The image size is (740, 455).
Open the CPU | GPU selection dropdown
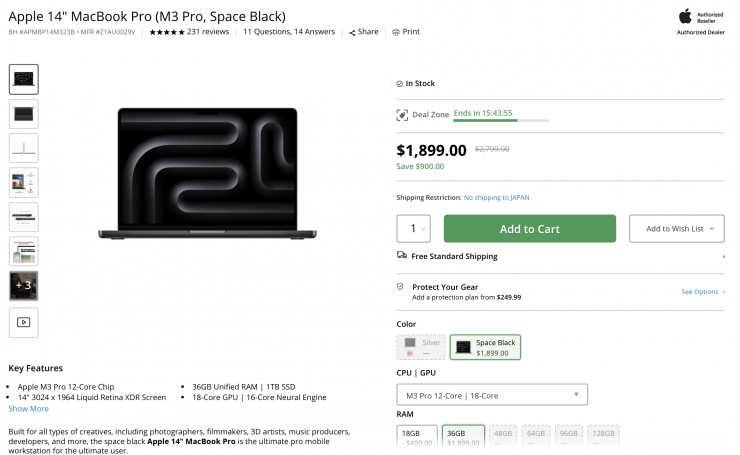[x=492, y=395]
